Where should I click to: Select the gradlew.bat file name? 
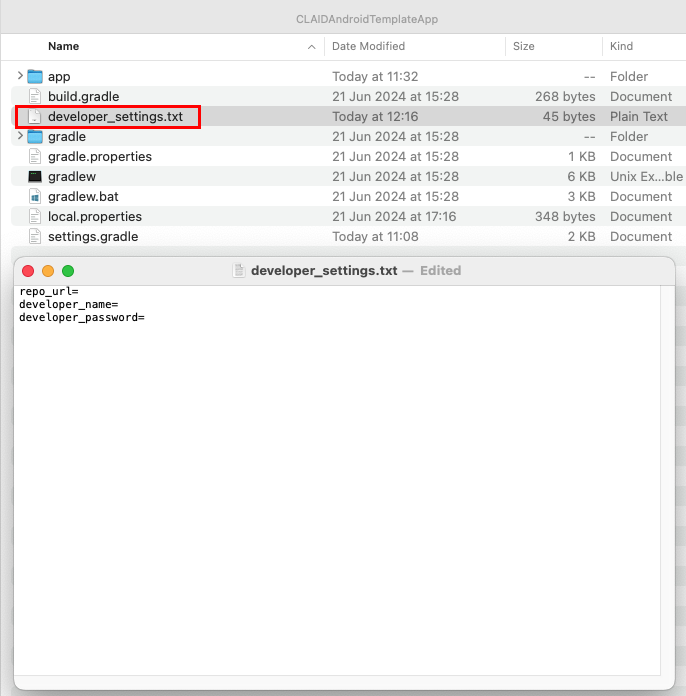[83, 196]
